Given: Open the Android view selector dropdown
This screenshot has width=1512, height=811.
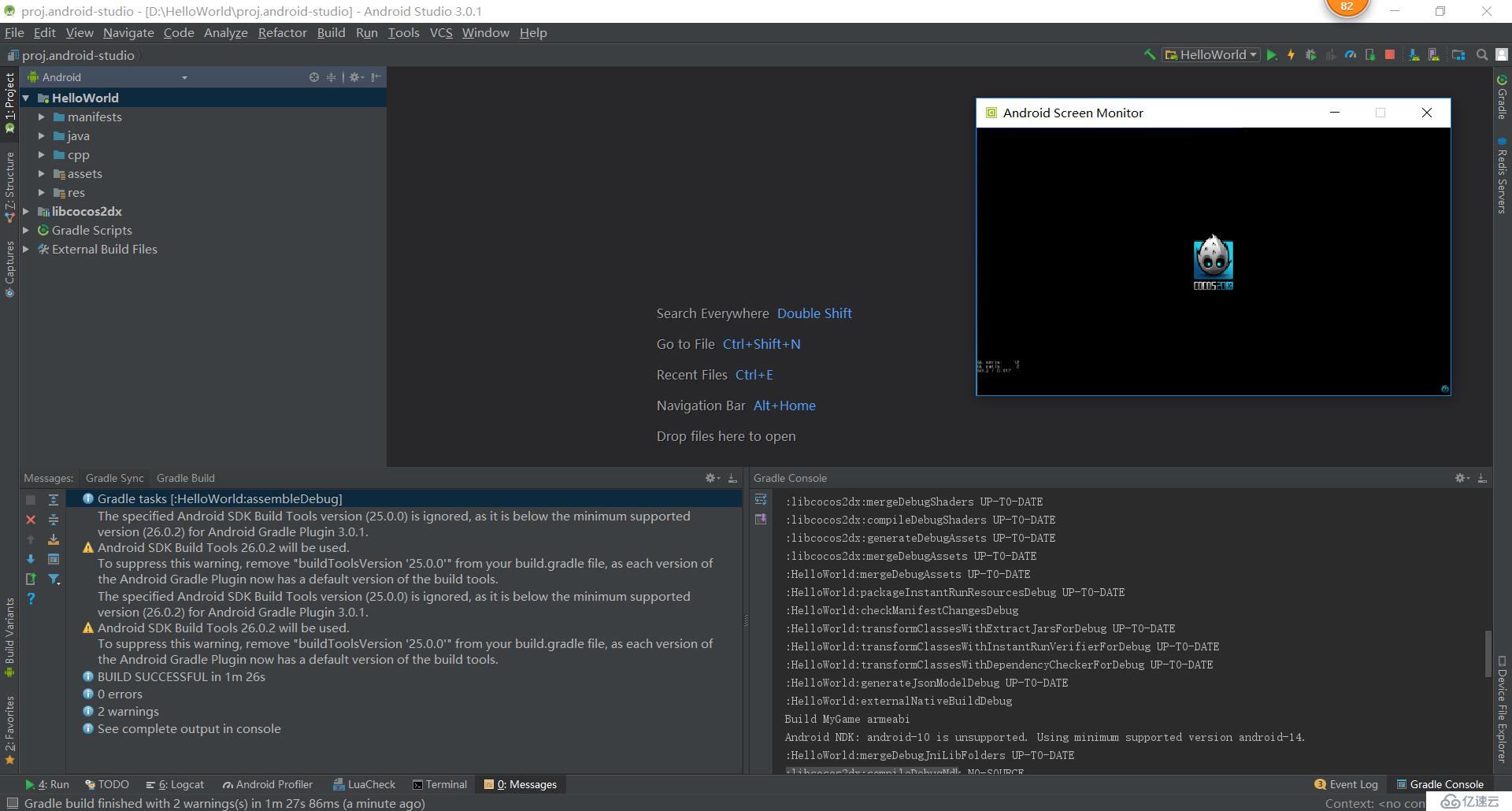Looking at the screenshot, I should 108,77.
